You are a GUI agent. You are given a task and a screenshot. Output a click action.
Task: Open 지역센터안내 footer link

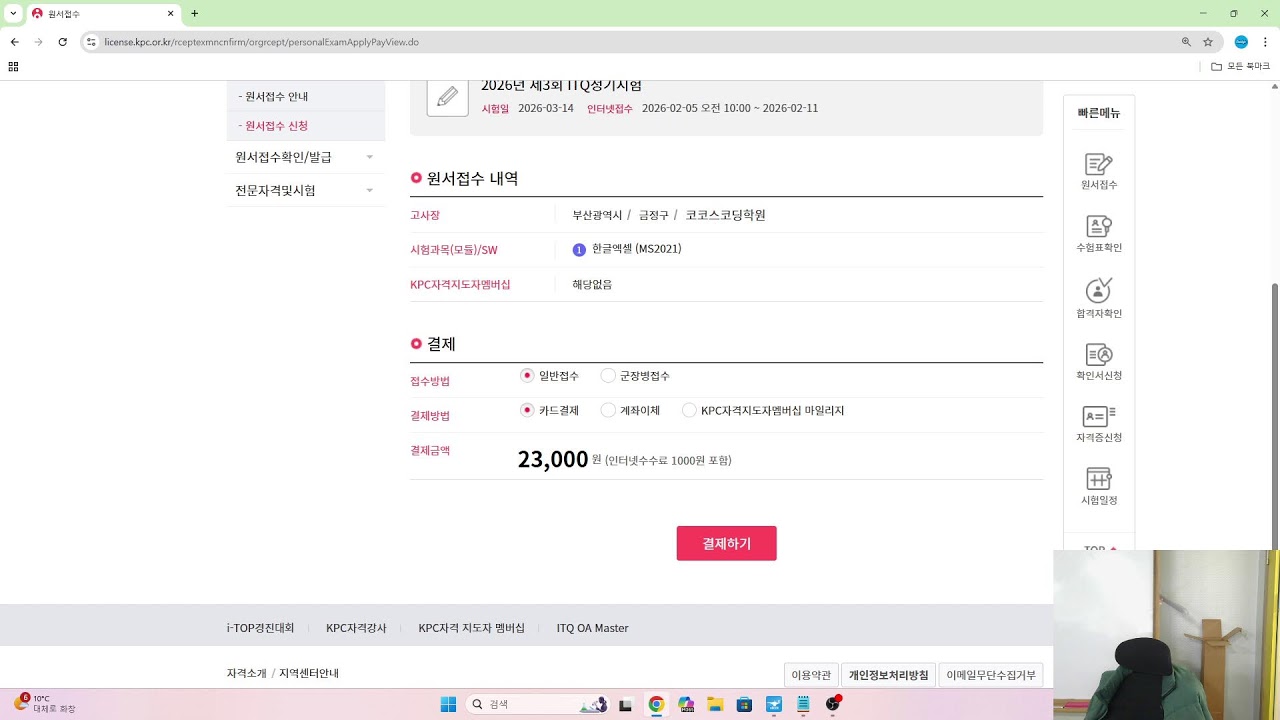(309, 673)
